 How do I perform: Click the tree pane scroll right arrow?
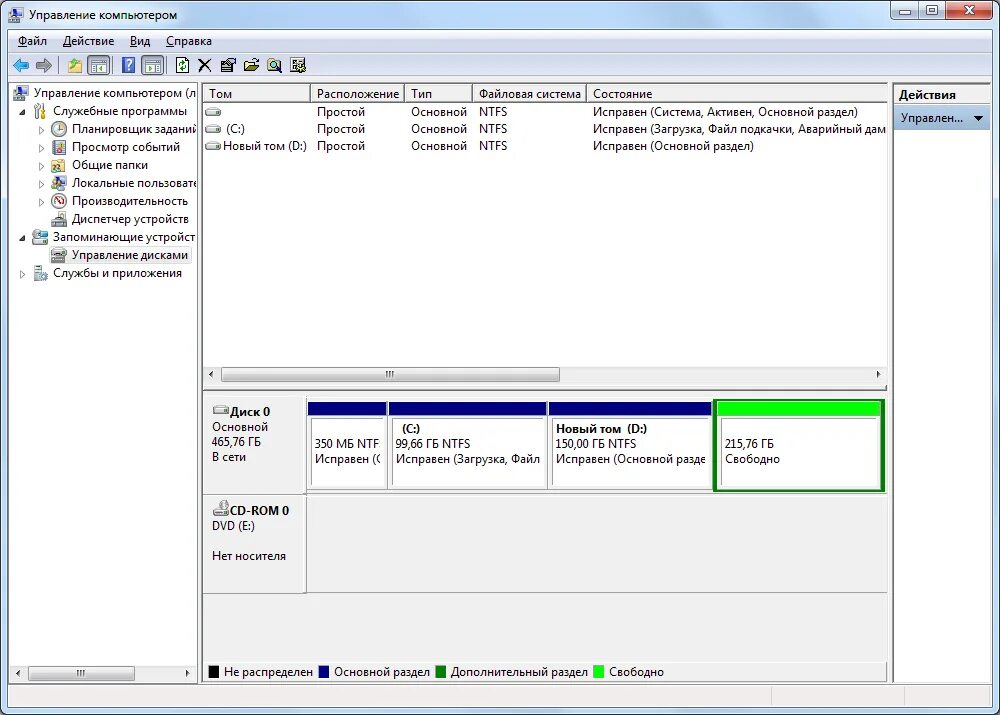pyautogui.click(x=187, y=673)
